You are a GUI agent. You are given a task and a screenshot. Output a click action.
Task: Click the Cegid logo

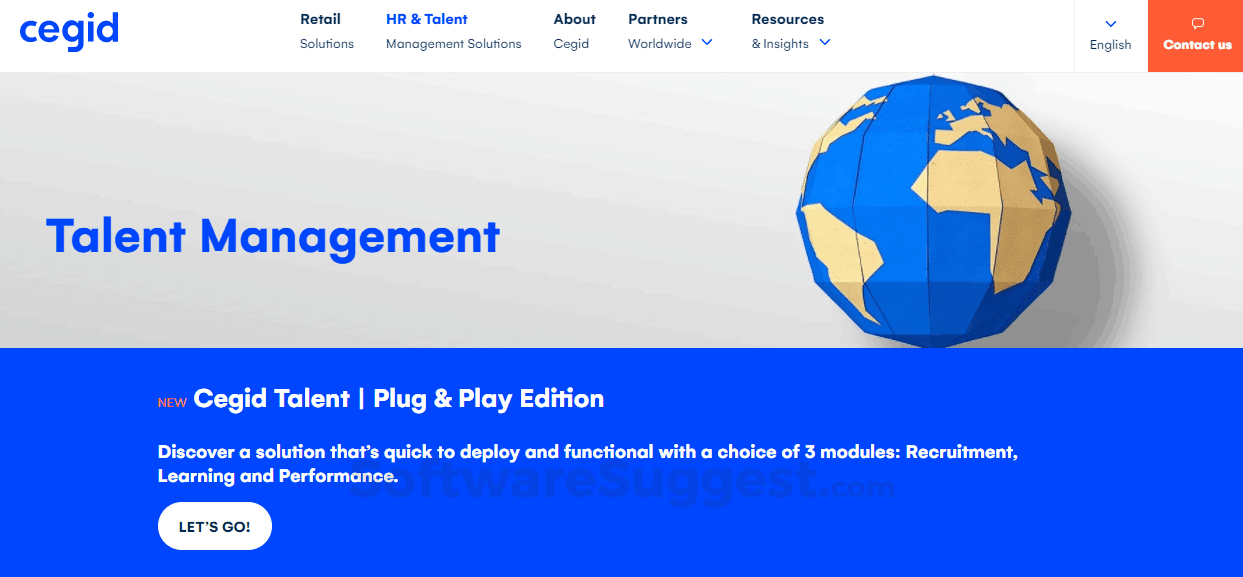69,31
